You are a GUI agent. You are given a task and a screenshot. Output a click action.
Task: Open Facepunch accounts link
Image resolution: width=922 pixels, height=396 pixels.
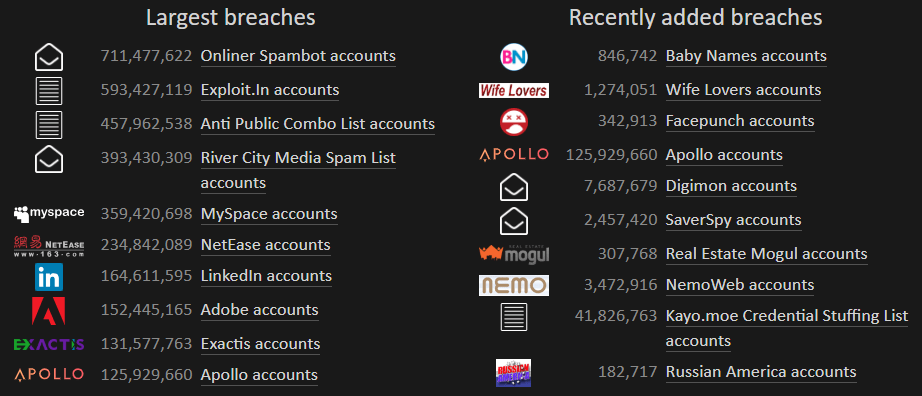740,121
